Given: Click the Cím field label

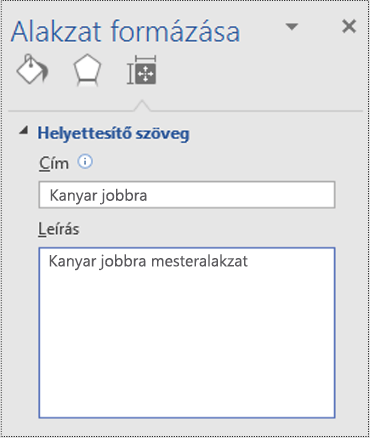Looking at the screenshot, I should point(54,164).
